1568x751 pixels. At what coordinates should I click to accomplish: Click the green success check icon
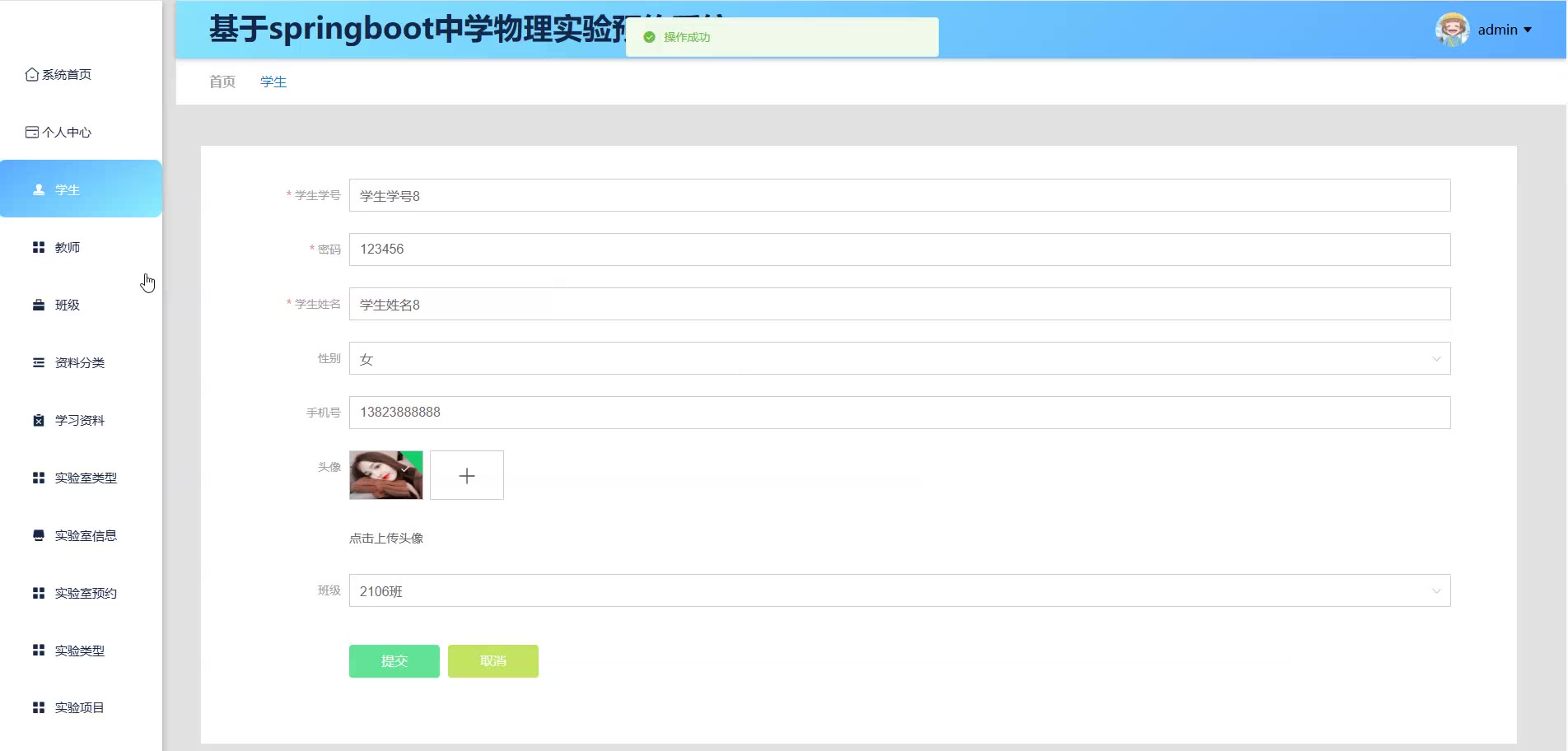649,37
